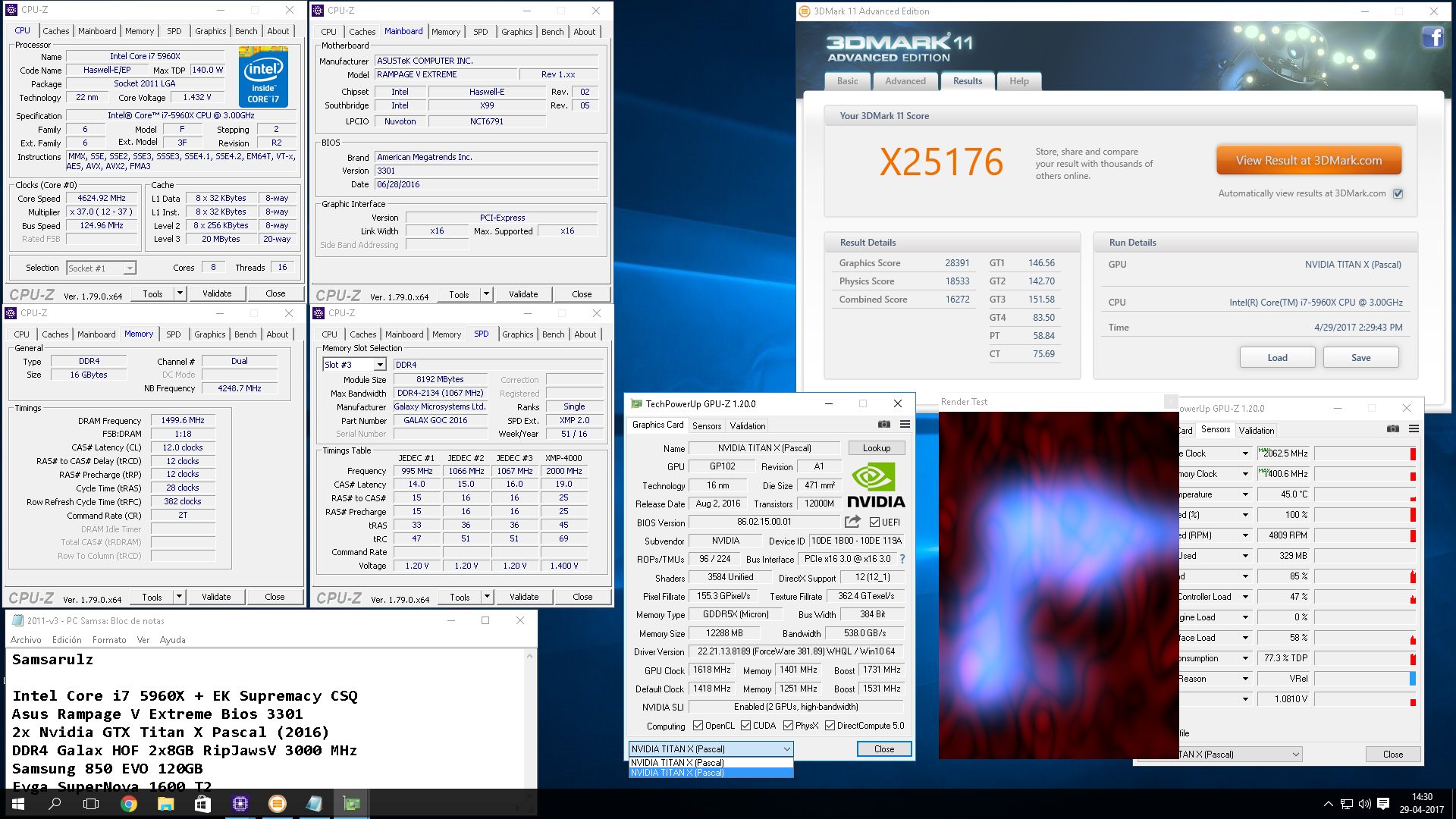Expand the Tools dropdown arrow in CPU-Z Memory window
1456x819 pixels.
point(179,597)
